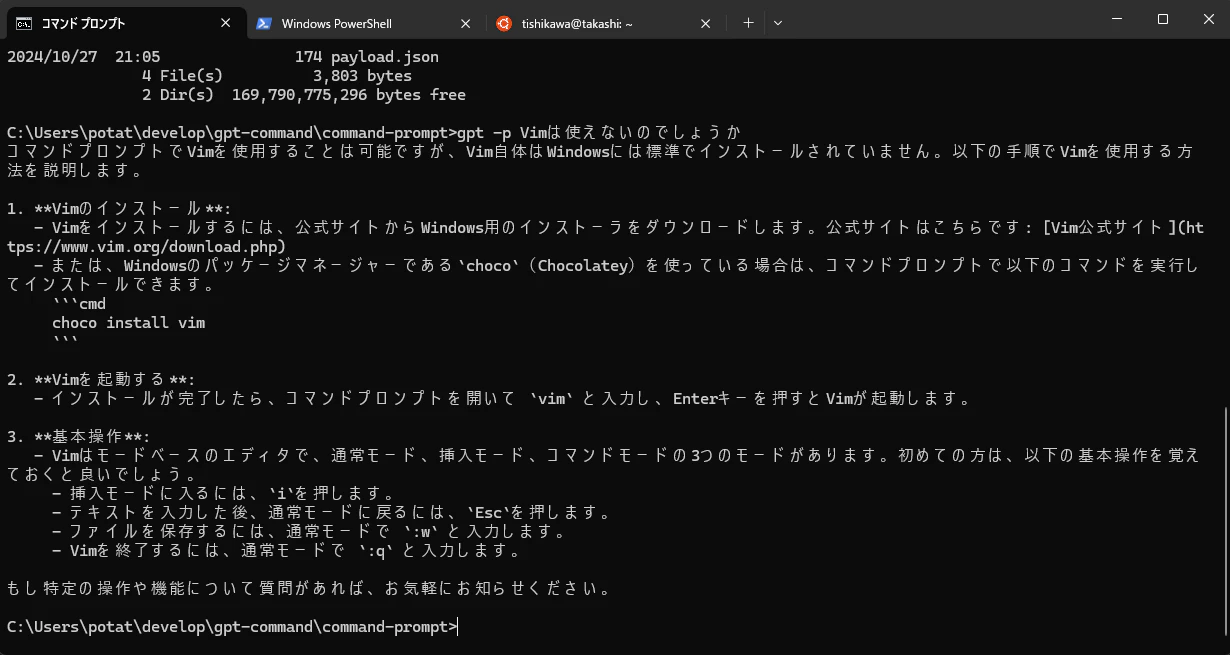The image size is (1230, 655).
Task: Switch to the Windows PowerShell tab
Action: point(363,23)
